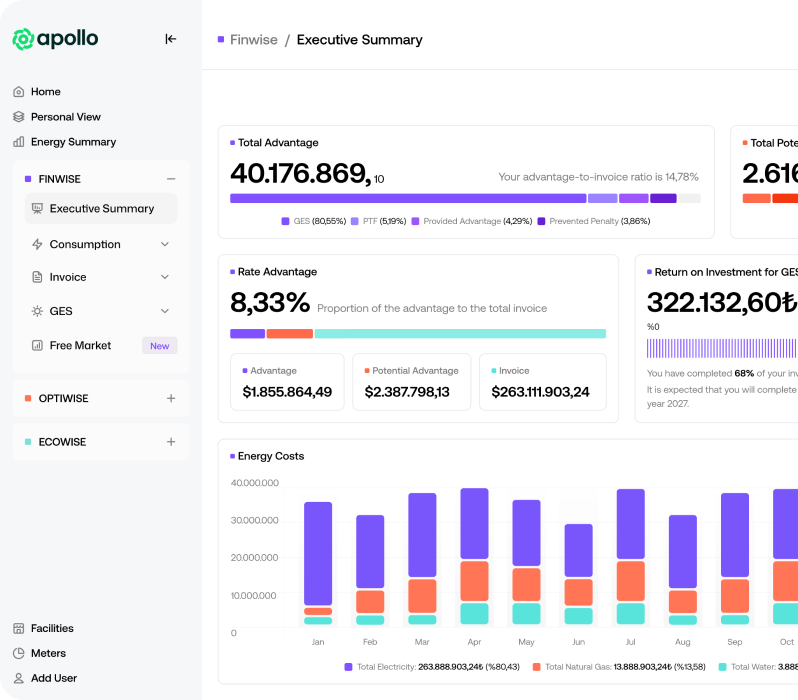Click the Energy Summary chart icon
Viewport: 798px width, 700px height.
[x=18, y=142]
